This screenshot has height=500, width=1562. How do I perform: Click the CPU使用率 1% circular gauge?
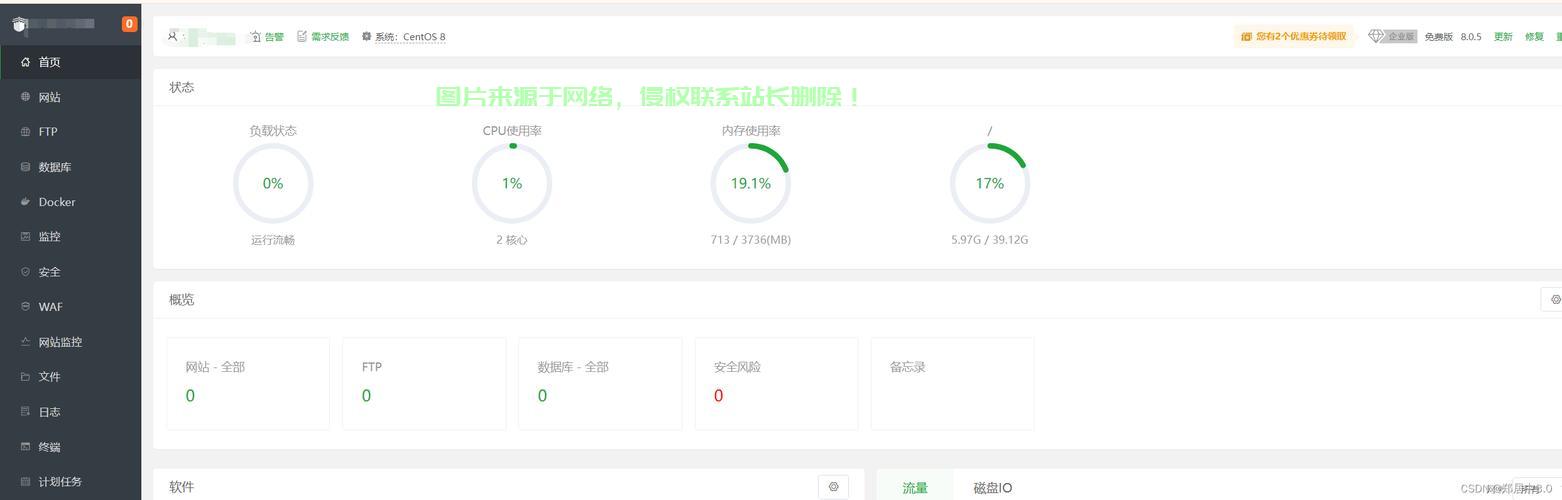512,184
